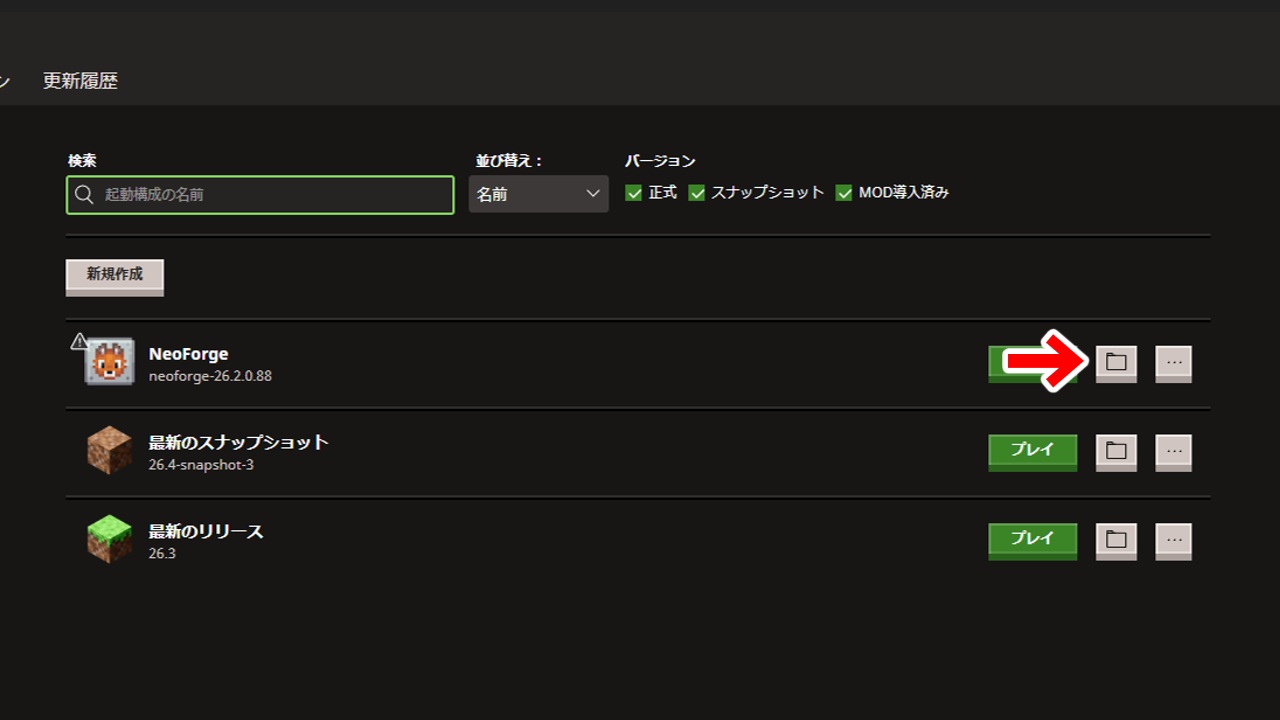1280x720 pixels.
Task: Open more options for NeoForge
Action: click(1174, 362)
